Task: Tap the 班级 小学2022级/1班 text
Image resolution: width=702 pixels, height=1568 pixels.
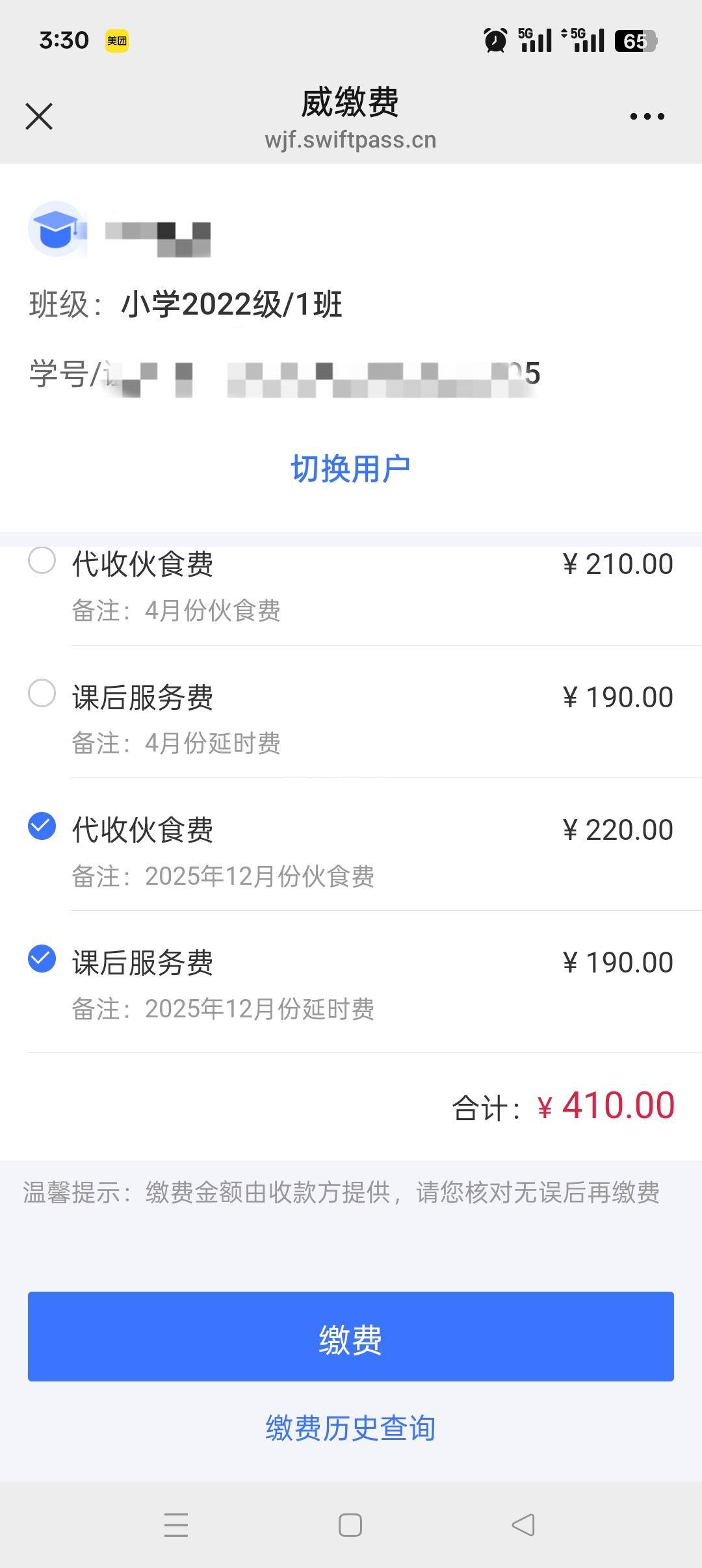Action: pyautogui.click(x=231, y=304)
